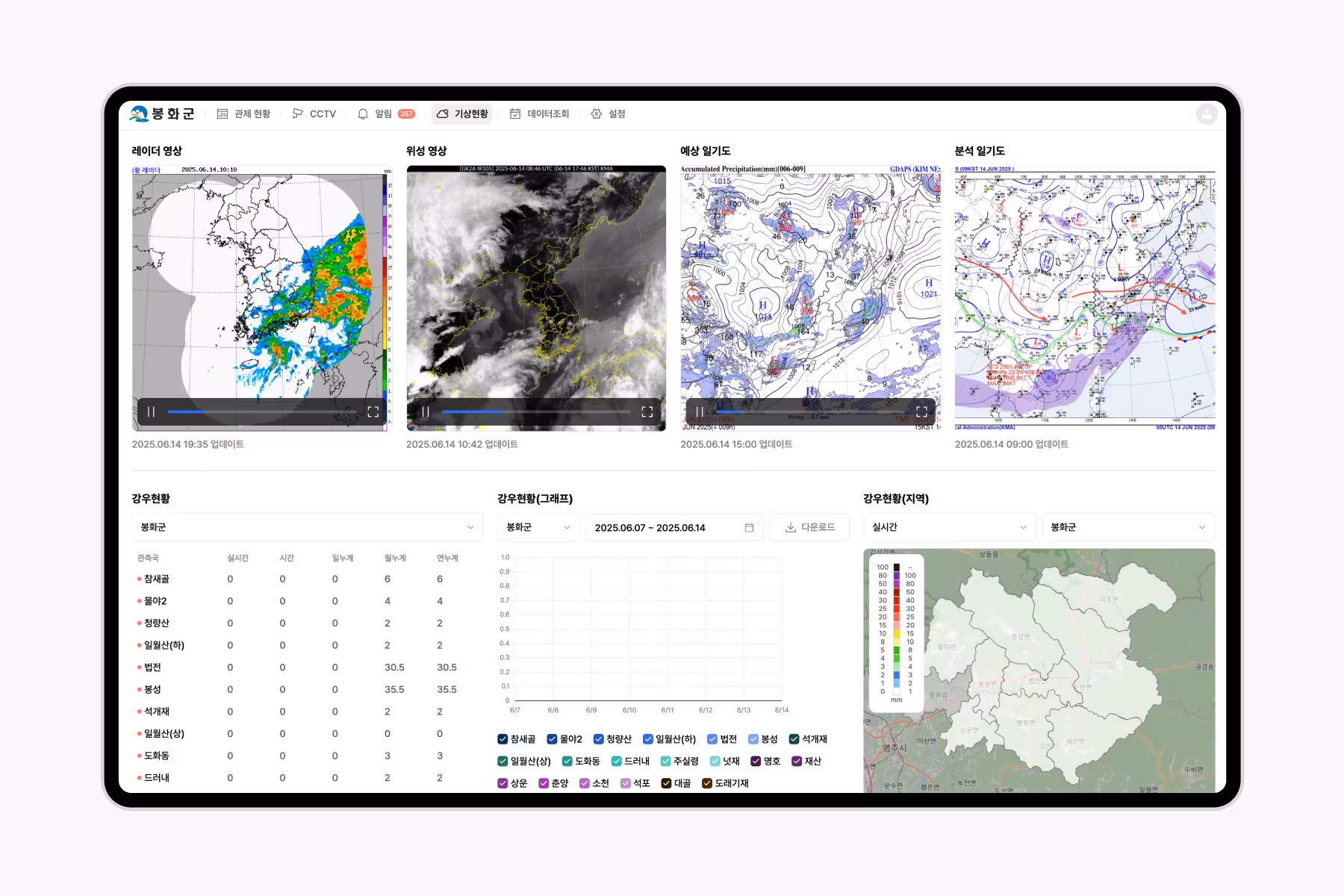Screen dimensions: 1344x896
Task: Click the user profile avatar icon
Action: [x=1206, y=114]
